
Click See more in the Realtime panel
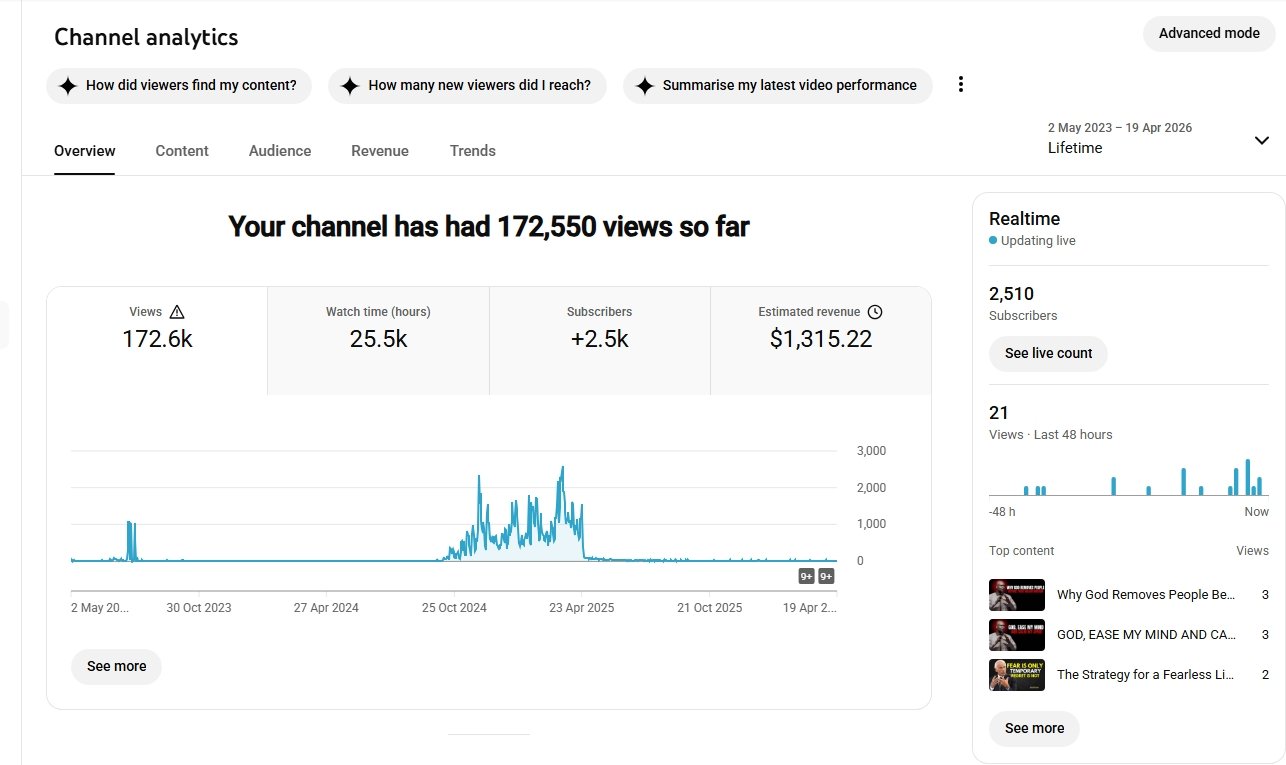(1034, 728)
